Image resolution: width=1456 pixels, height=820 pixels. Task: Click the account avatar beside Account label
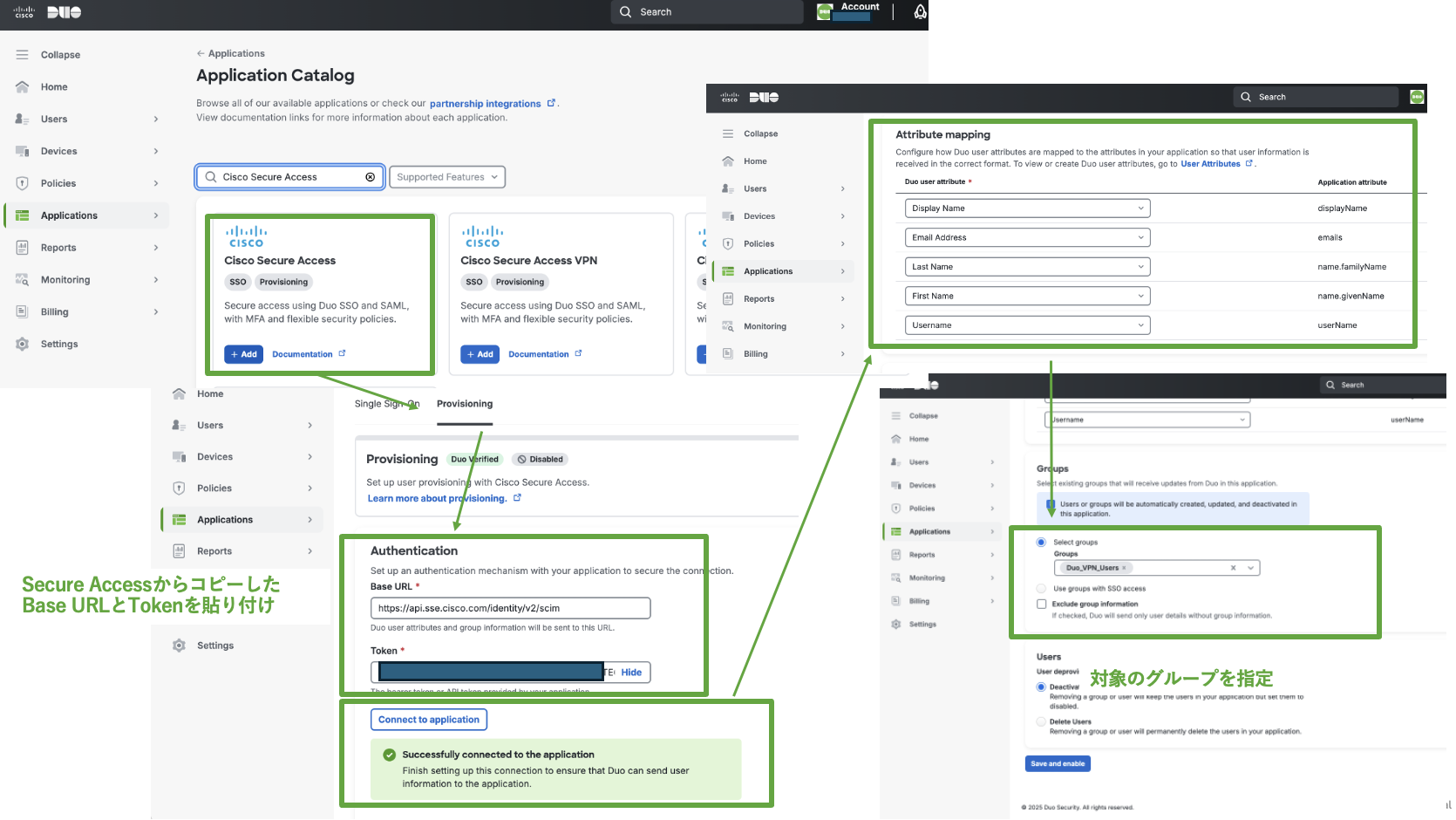point(824,12)
